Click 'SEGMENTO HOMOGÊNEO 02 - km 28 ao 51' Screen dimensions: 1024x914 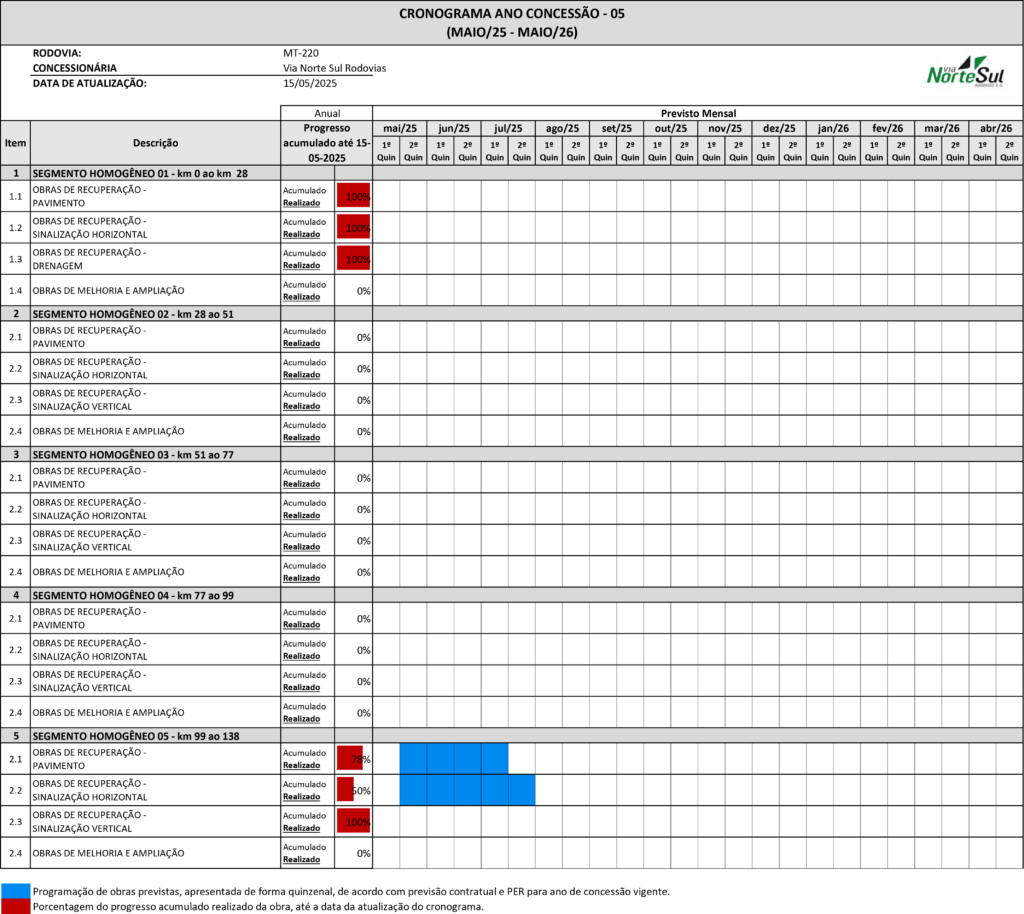pos(133,314)
